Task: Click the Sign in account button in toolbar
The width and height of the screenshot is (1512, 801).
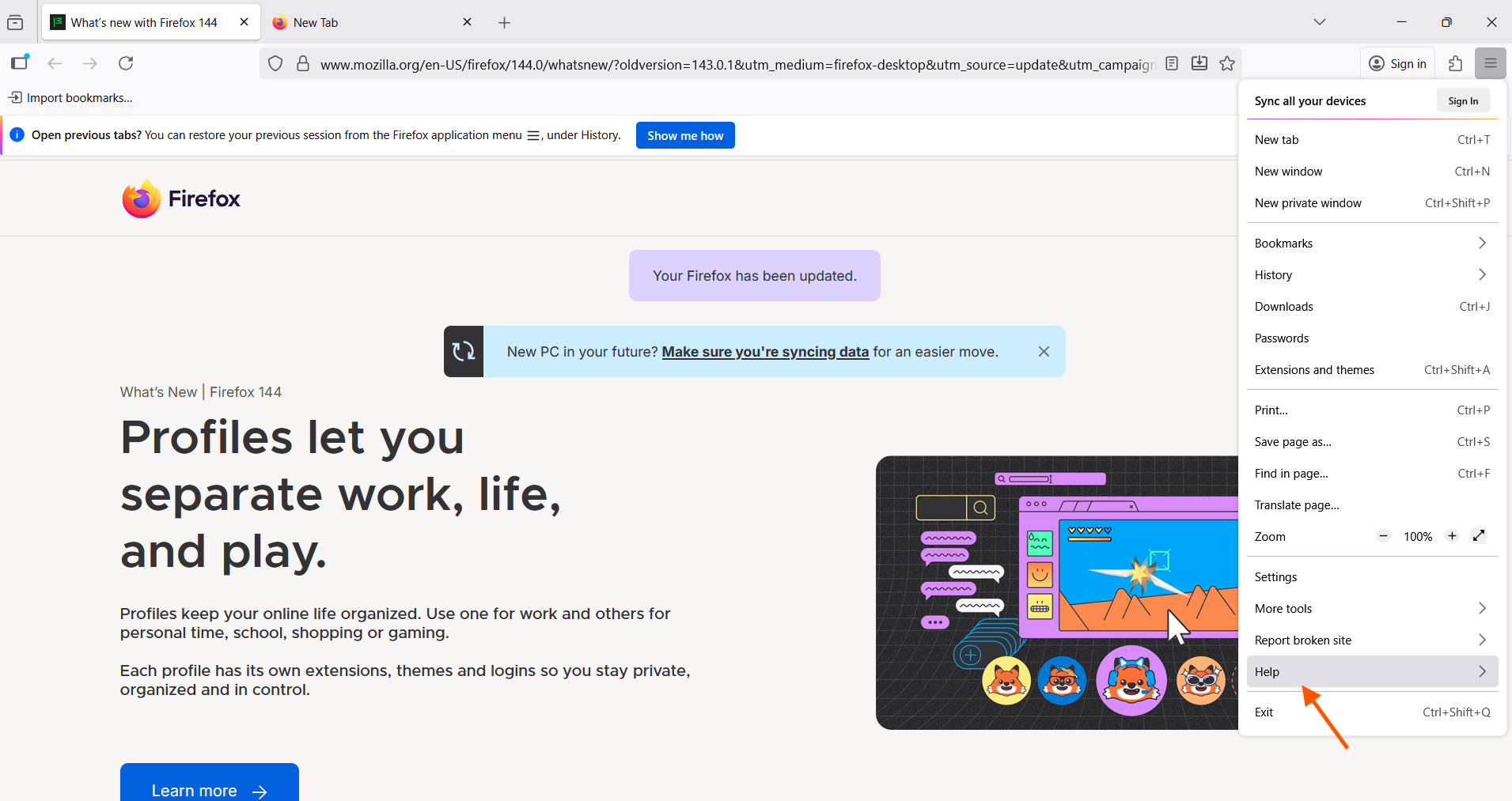Action: (x=1398, y=64)
